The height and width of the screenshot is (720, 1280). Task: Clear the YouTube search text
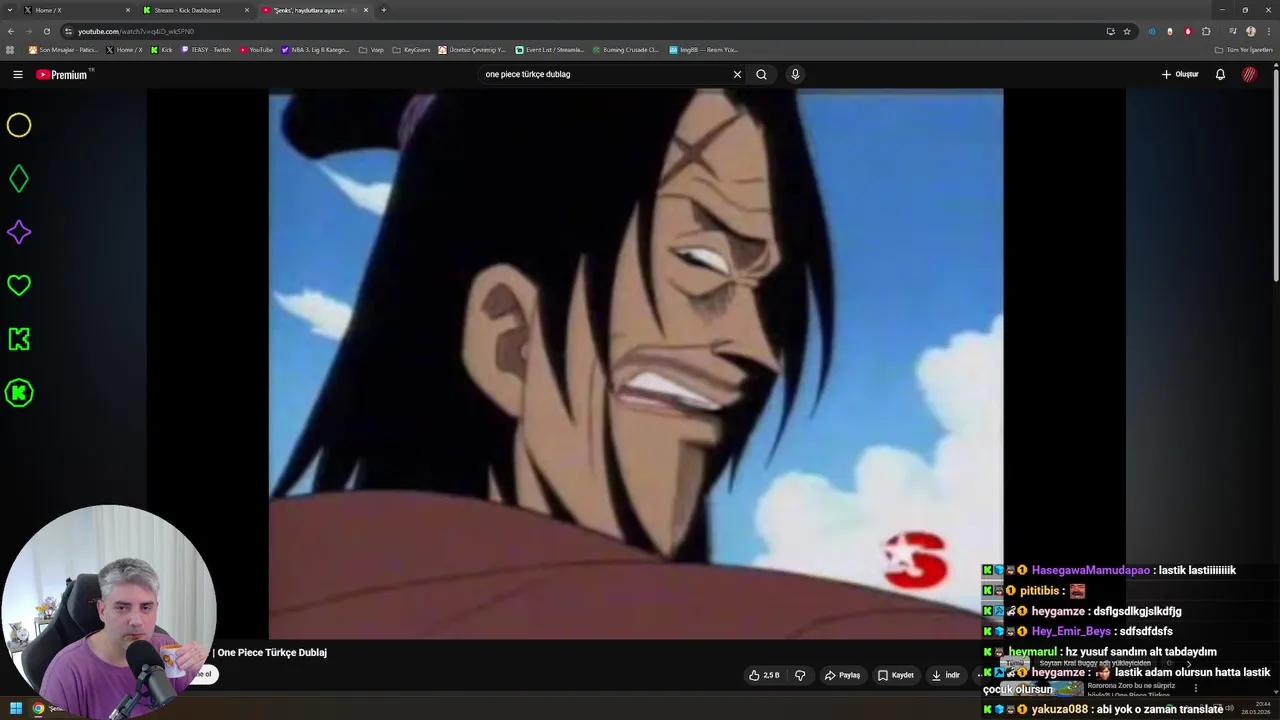click(x=737, y=74)
